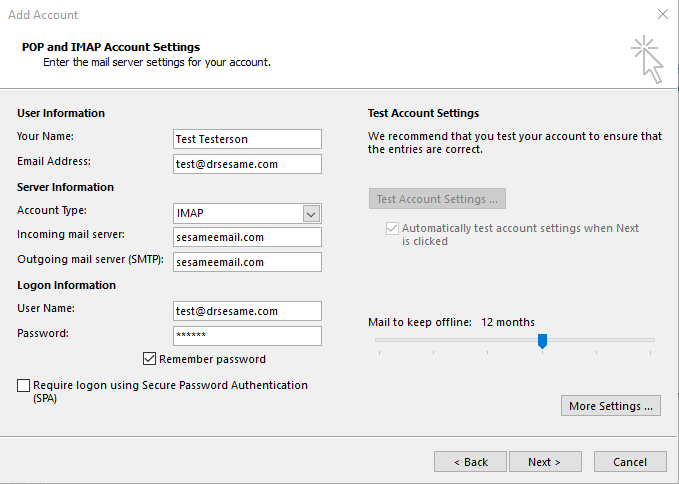Enable Secure Password Authentication (SPA) checkbox

click(x=24, y=385)
